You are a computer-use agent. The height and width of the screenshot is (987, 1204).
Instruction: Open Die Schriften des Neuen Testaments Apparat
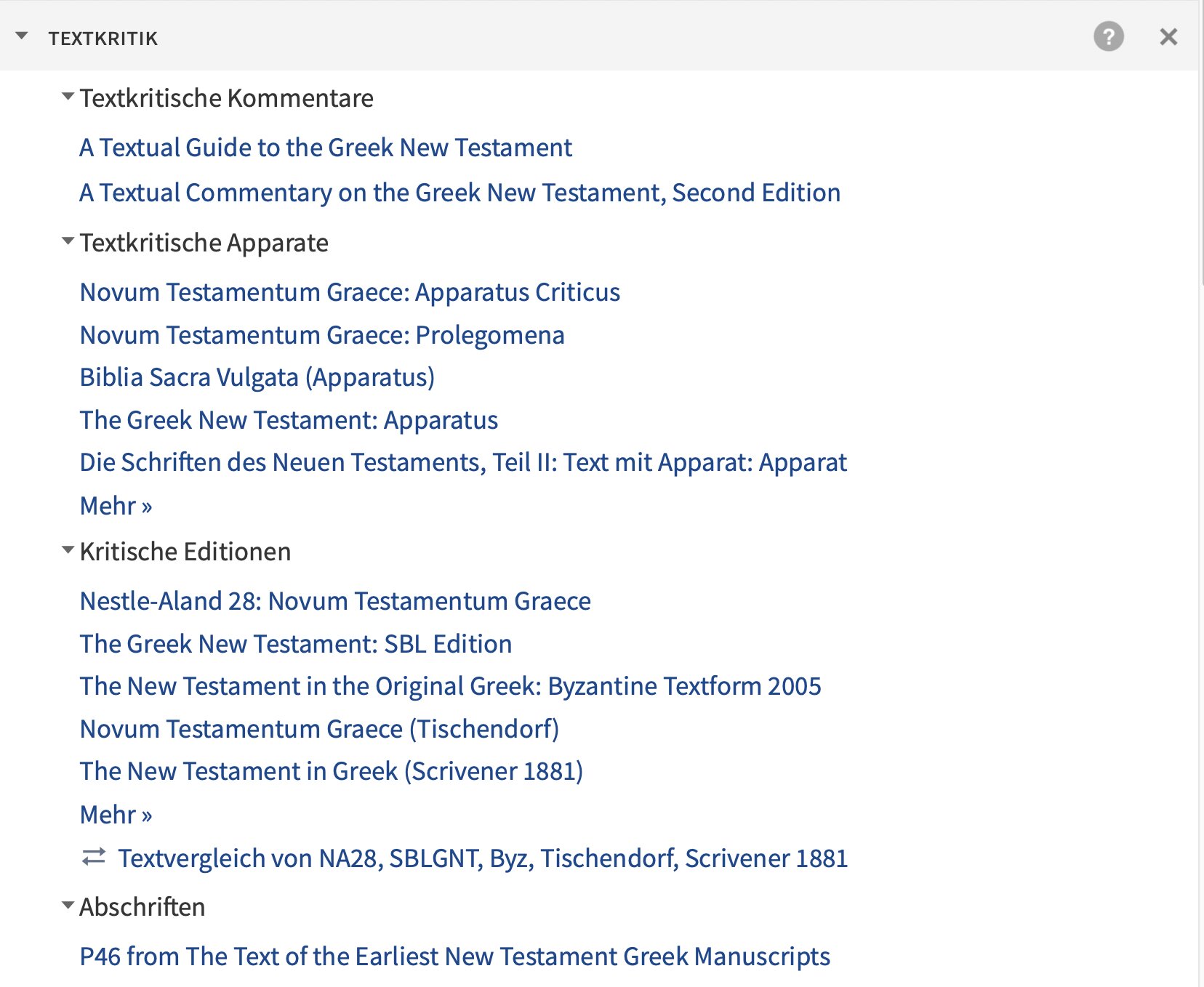point(463,462)
